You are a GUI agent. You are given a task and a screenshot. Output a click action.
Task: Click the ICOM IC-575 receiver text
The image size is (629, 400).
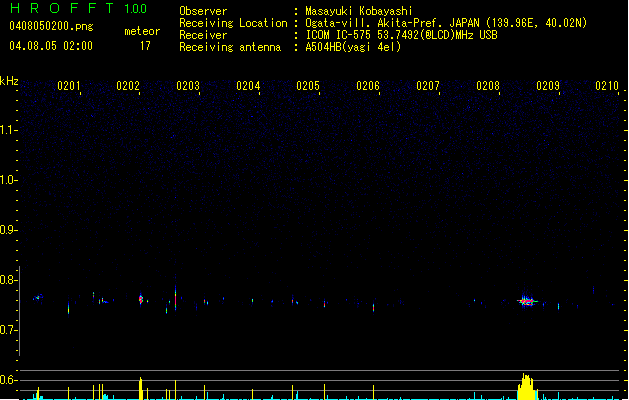tap(401, 35)
